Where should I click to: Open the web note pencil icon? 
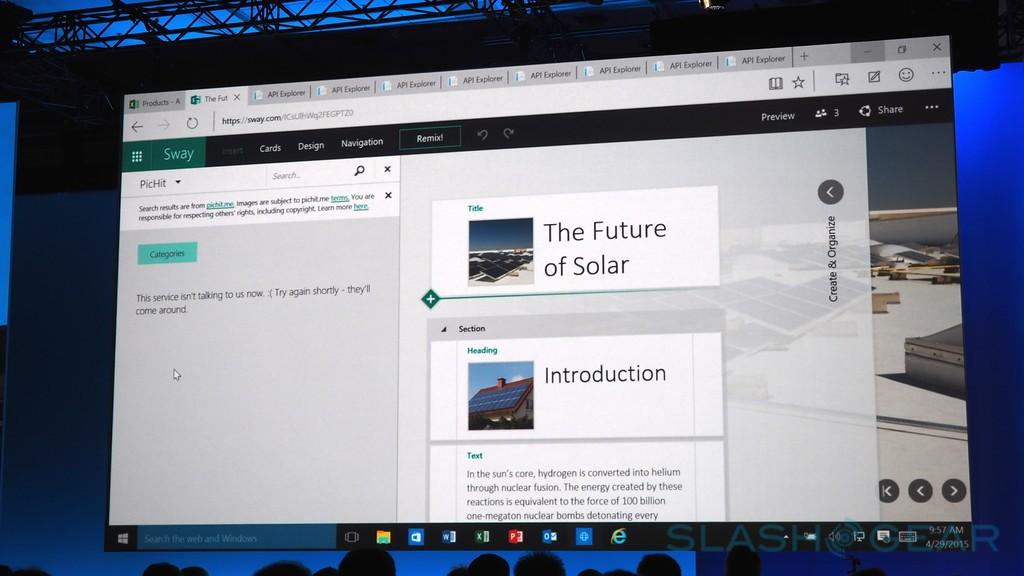tap(874, 77)
